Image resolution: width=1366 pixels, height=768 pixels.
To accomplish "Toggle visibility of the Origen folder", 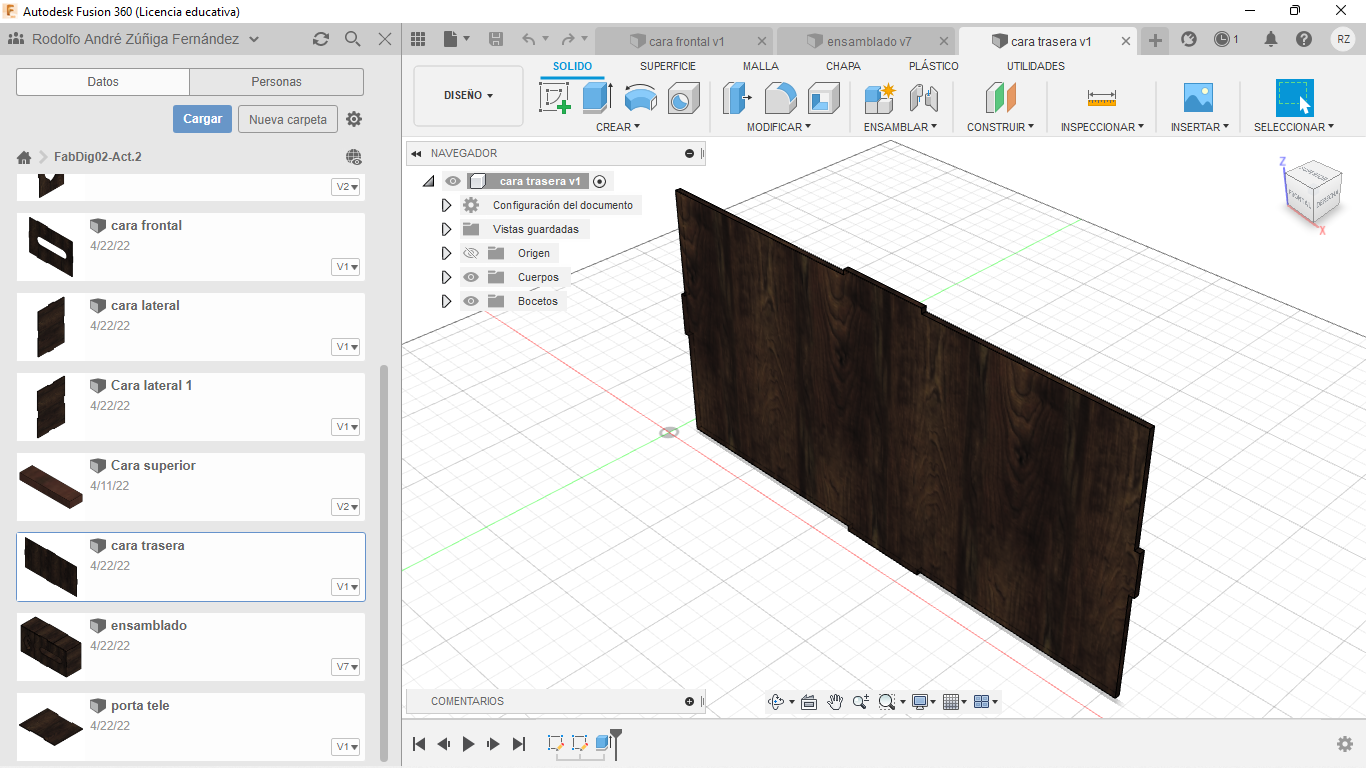I will coord(471,253).
